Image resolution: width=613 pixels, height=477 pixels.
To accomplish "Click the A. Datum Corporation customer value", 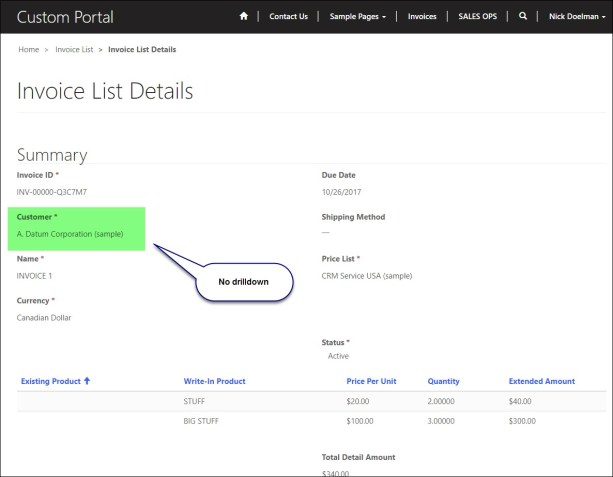I will tap(69, 233).
